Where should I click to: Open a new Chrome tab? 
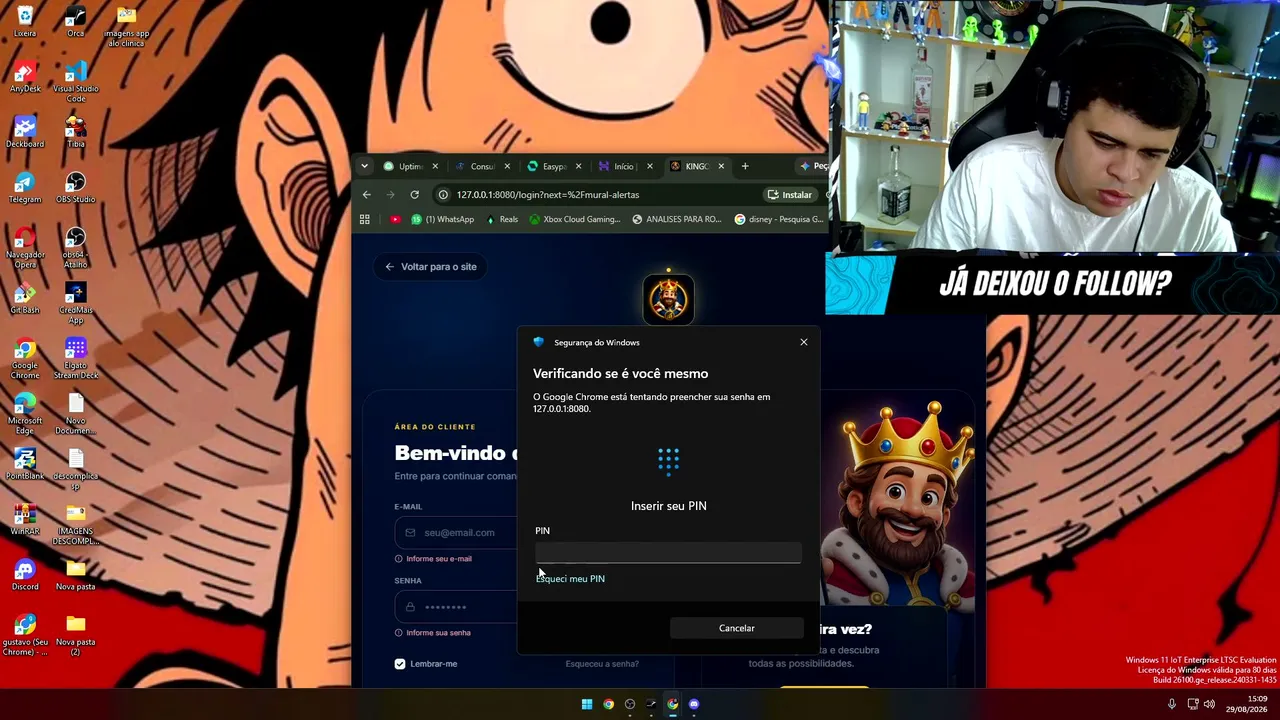[745, 166]
